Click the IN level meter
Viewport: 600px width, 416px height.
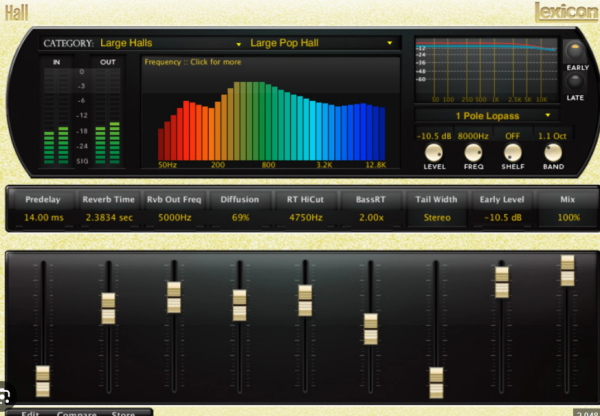point(58,115)
